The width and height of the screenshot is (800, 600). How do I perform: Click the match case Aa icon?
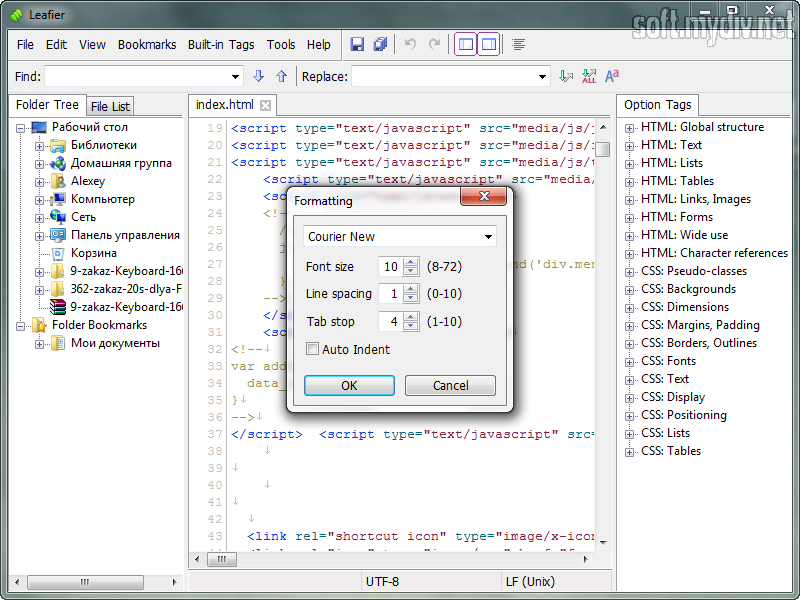tap(612, 76)
